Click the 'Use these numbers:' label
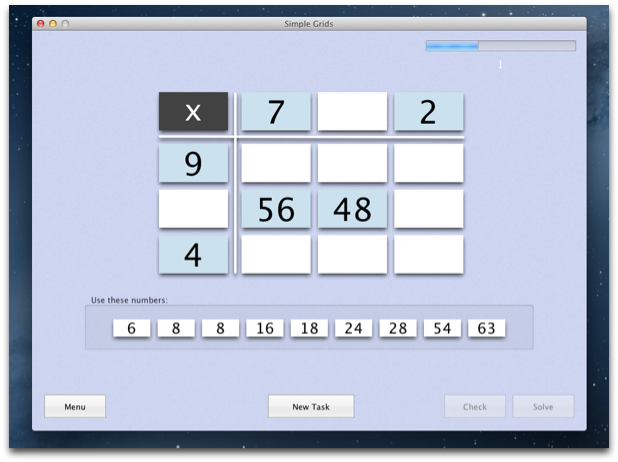The image size is (618, 462). click(x=129, y=300)
